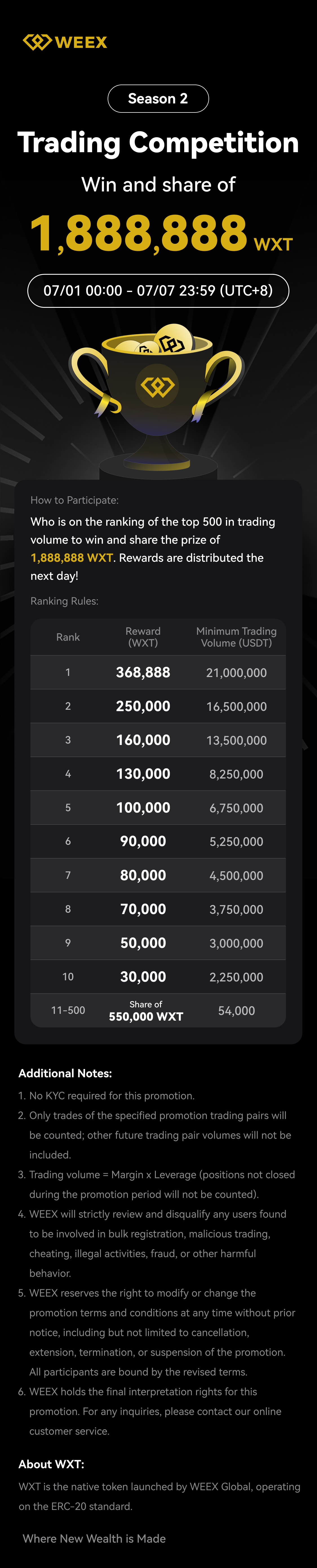Click the Trading Competition headline

pyautogui.click(x=158, y=142)
